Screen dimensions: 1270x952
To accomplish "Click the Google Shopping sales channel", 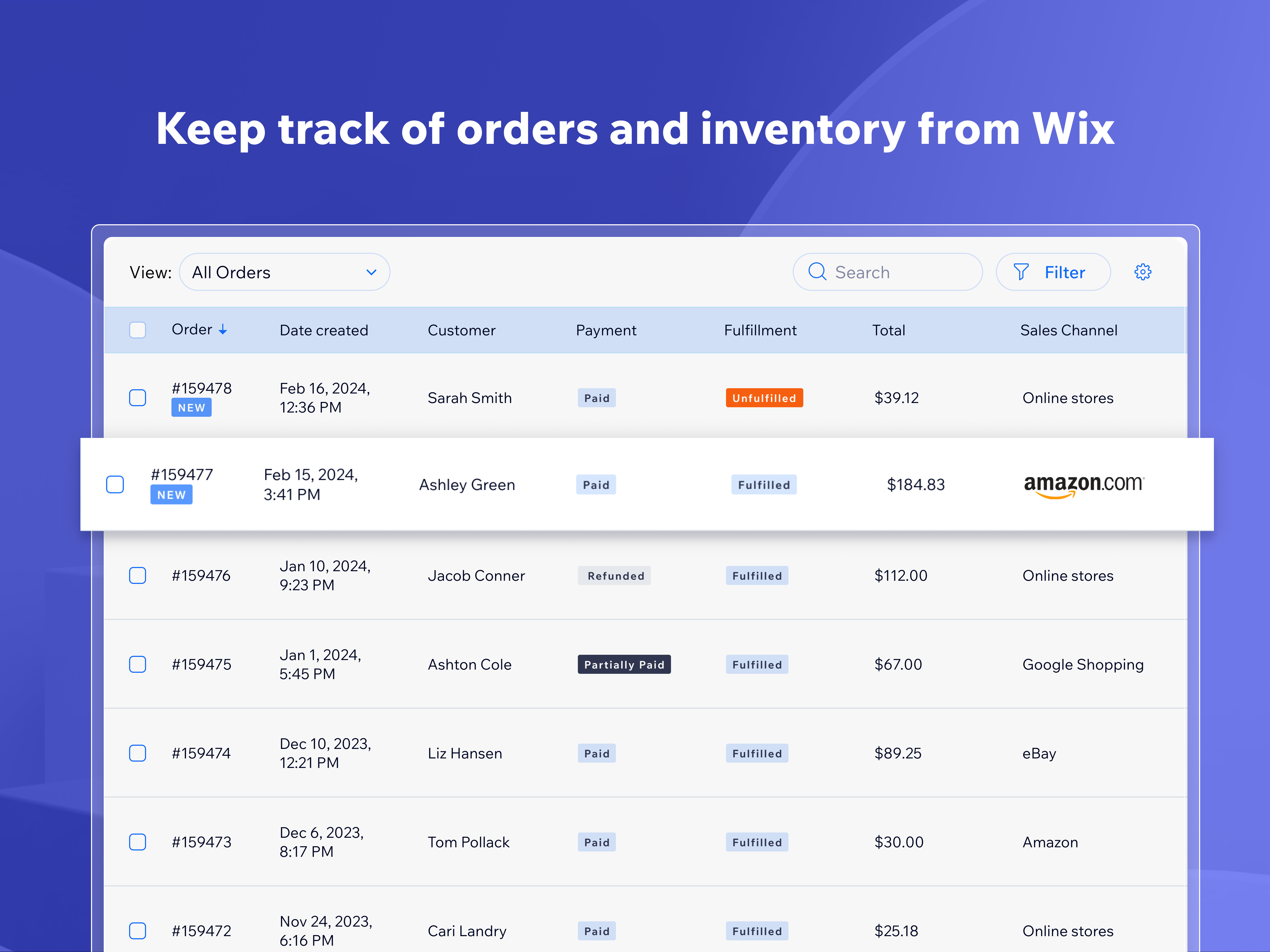I will click(1083, 665).
